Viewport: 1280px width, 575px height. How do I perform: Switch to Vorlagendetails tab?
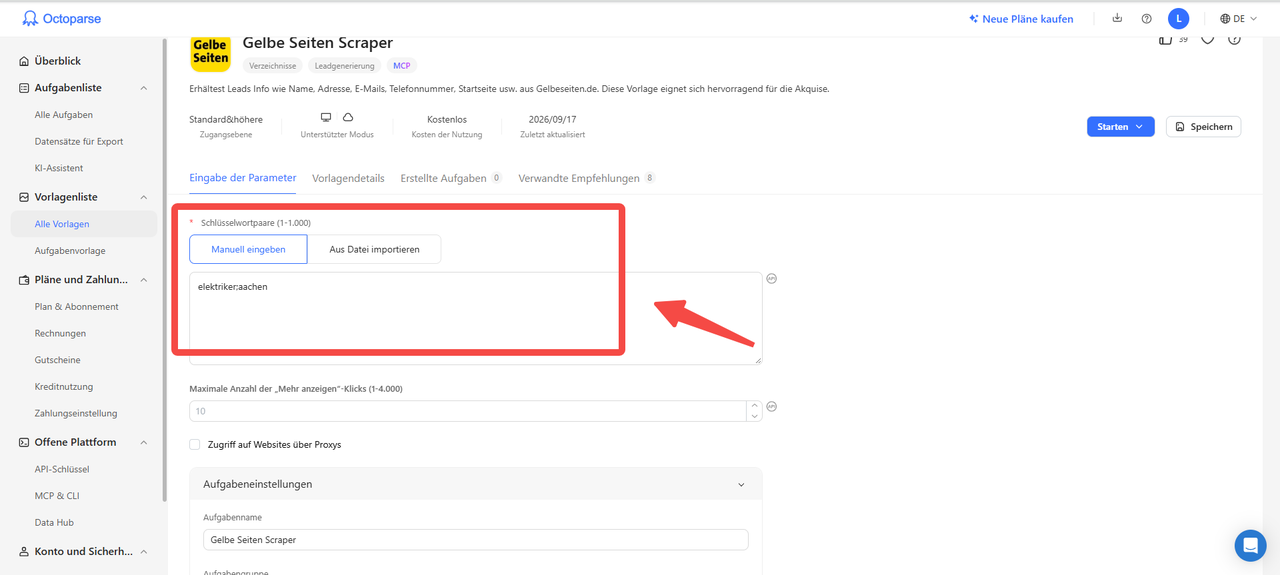click(348, 178)
